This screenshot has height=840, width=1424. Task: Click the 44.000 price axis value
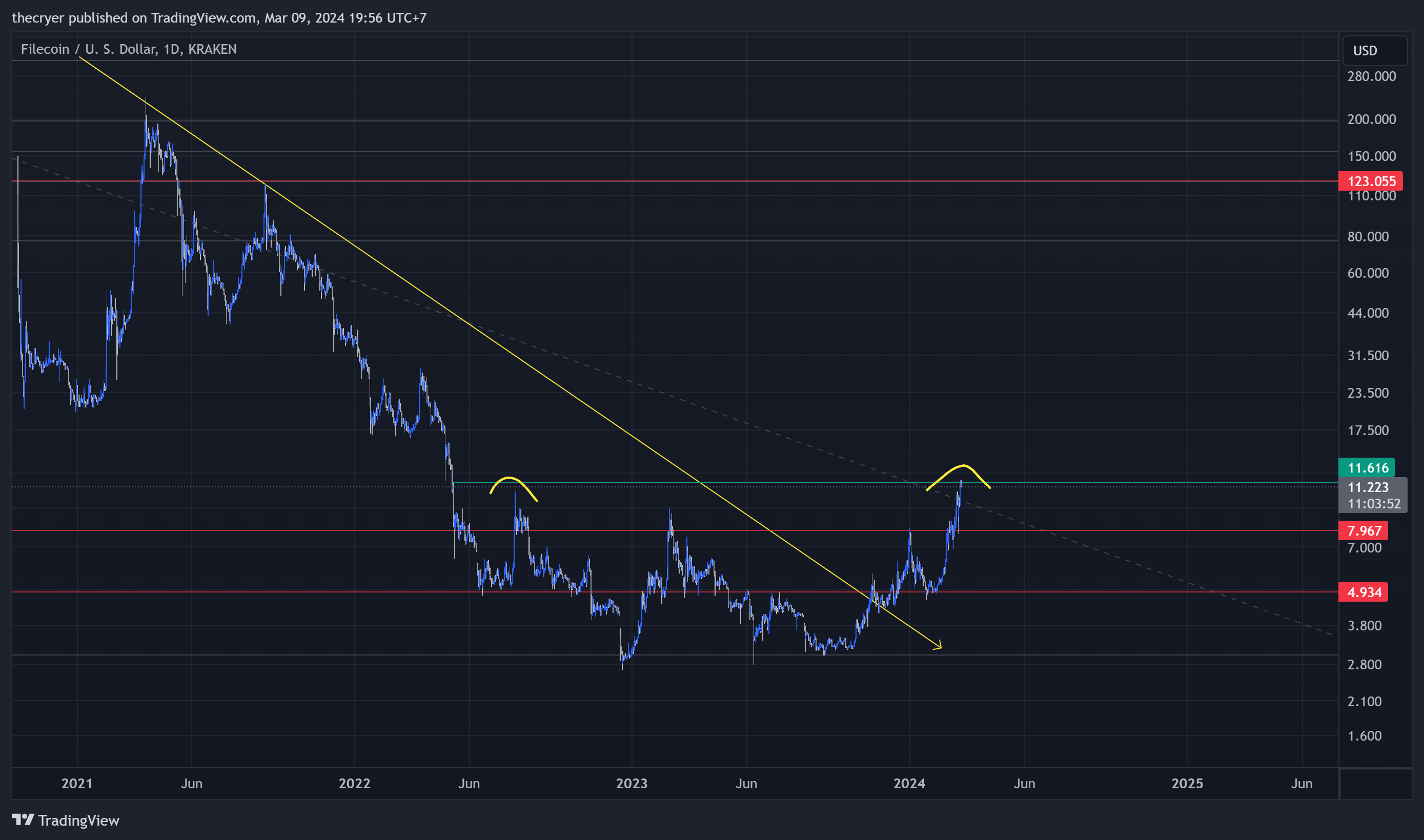[1368, 313]
